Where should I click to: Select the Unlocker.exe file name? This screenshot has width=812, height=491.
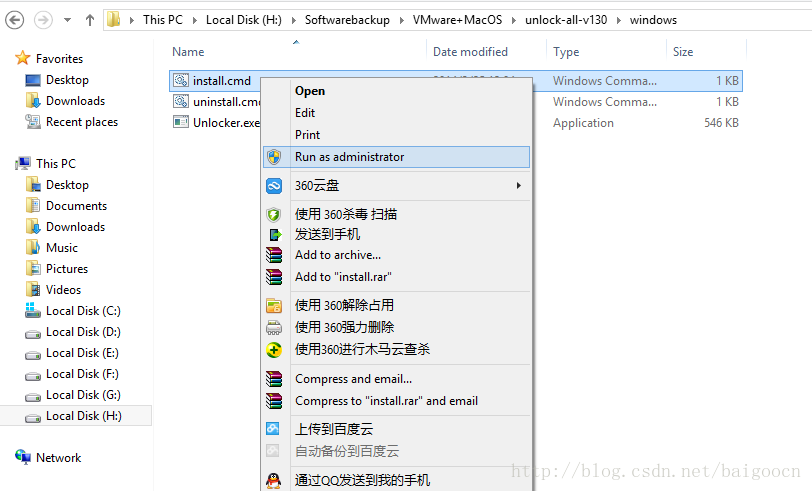click(x=226, y=123)
